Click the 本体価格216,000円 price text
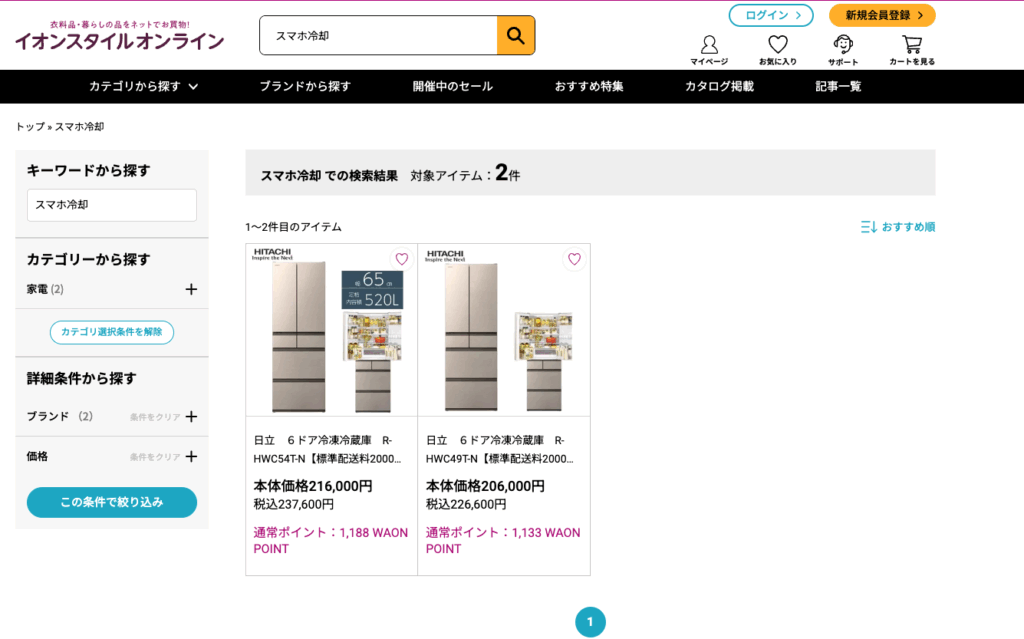Screen dimensions: 1024x639 (313, 486)
